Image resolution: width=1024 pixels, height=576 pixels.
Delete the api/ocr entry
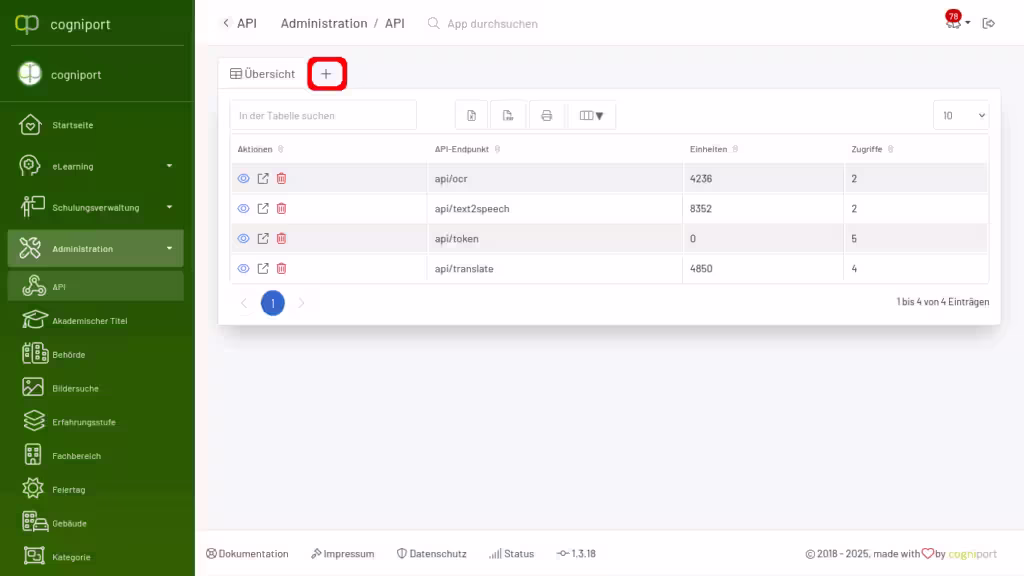point(281,179)
